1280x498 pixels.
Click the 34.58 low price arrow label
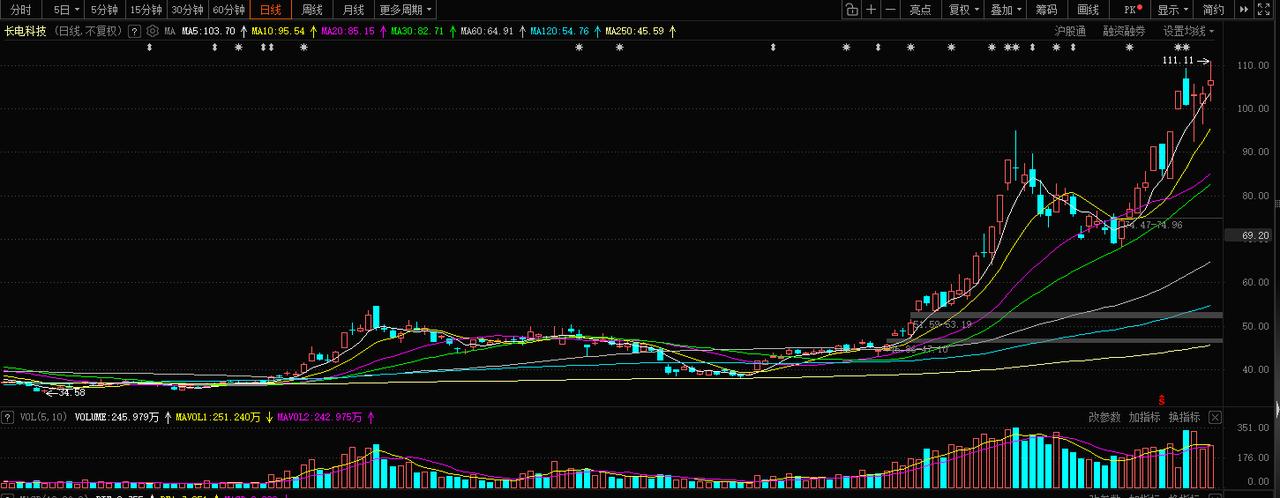point(66,393)
